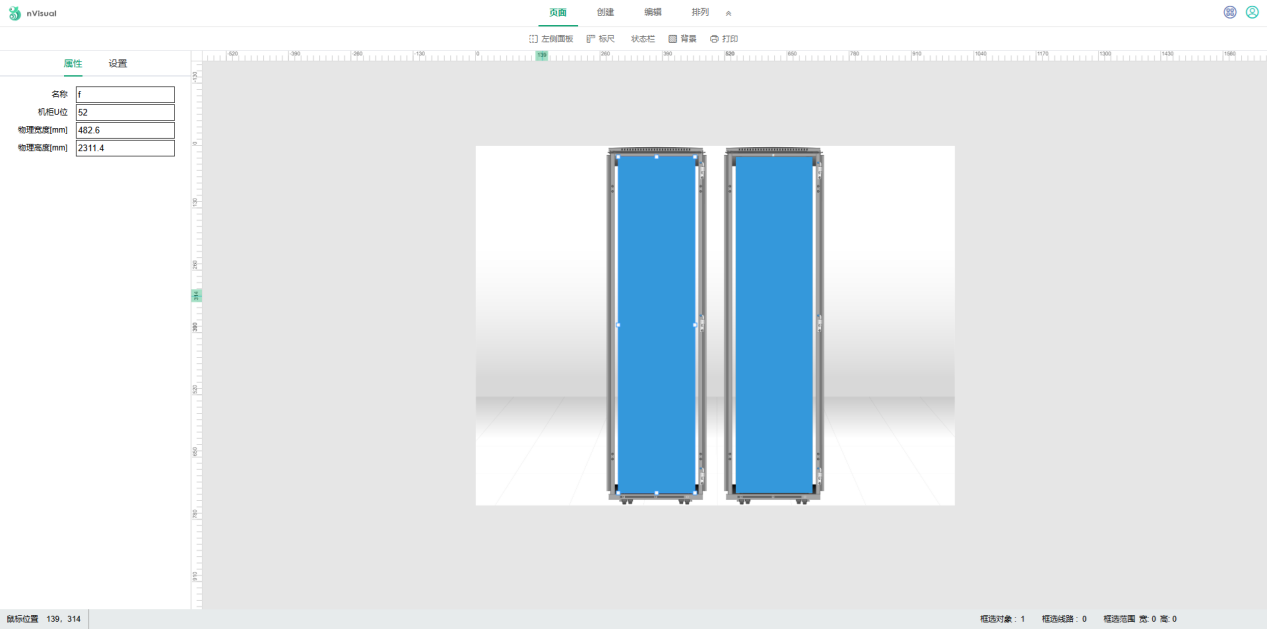Select the right rack cabinet
The height and width of the screenshot is (629, 1267).
pyautogui.click(x=773, y=325)
